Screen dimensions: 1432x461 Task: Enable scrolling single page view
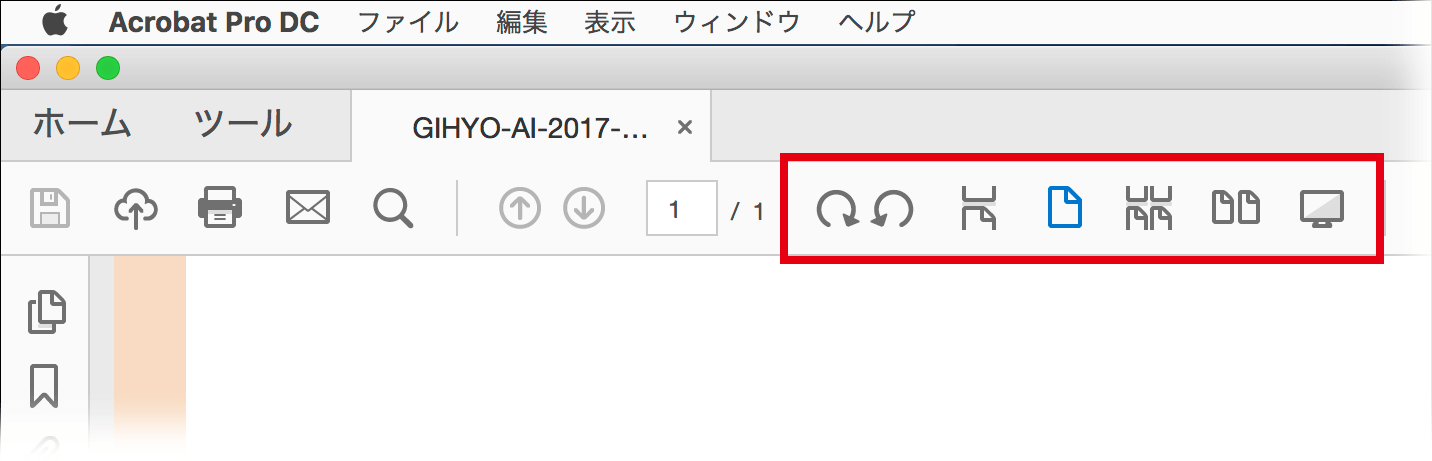click(977, 208)
